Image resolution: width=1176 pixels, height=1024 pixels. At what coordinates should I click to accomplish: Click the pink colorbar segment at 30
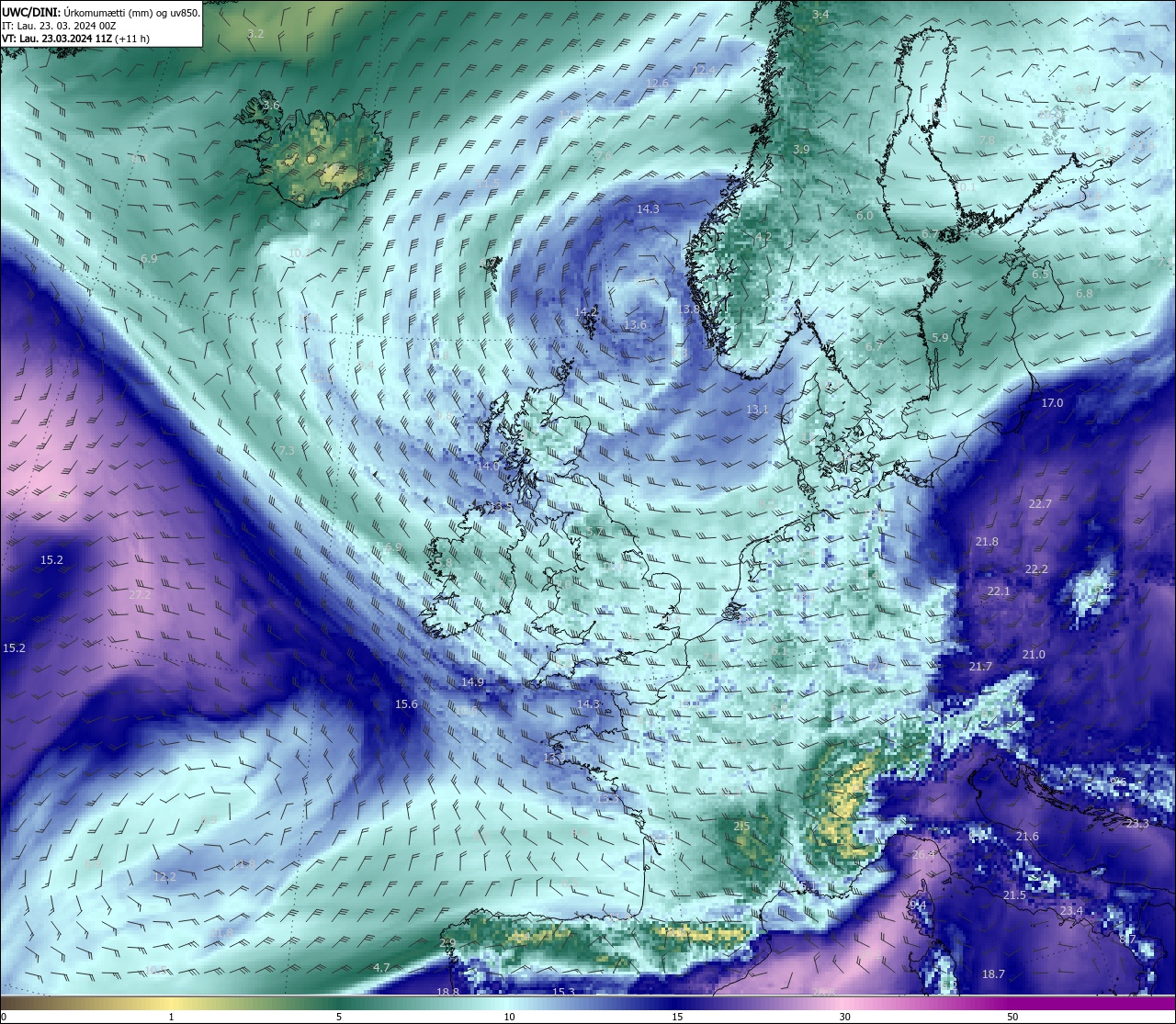(x=844, y=1003)
